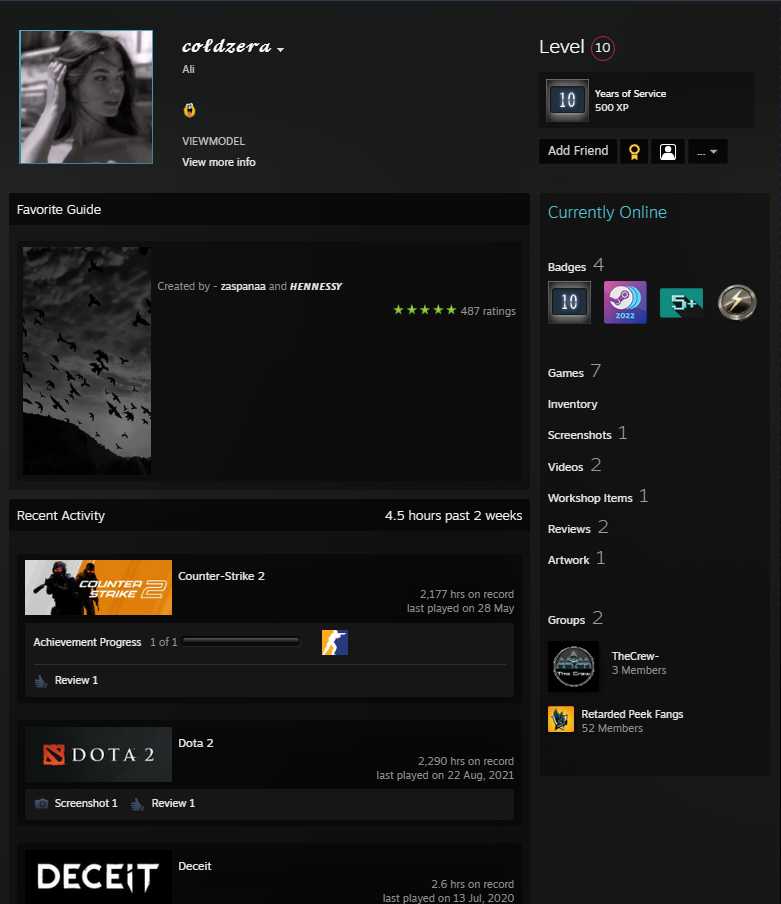Click the award ribbon icon button

tap(634, 151)
